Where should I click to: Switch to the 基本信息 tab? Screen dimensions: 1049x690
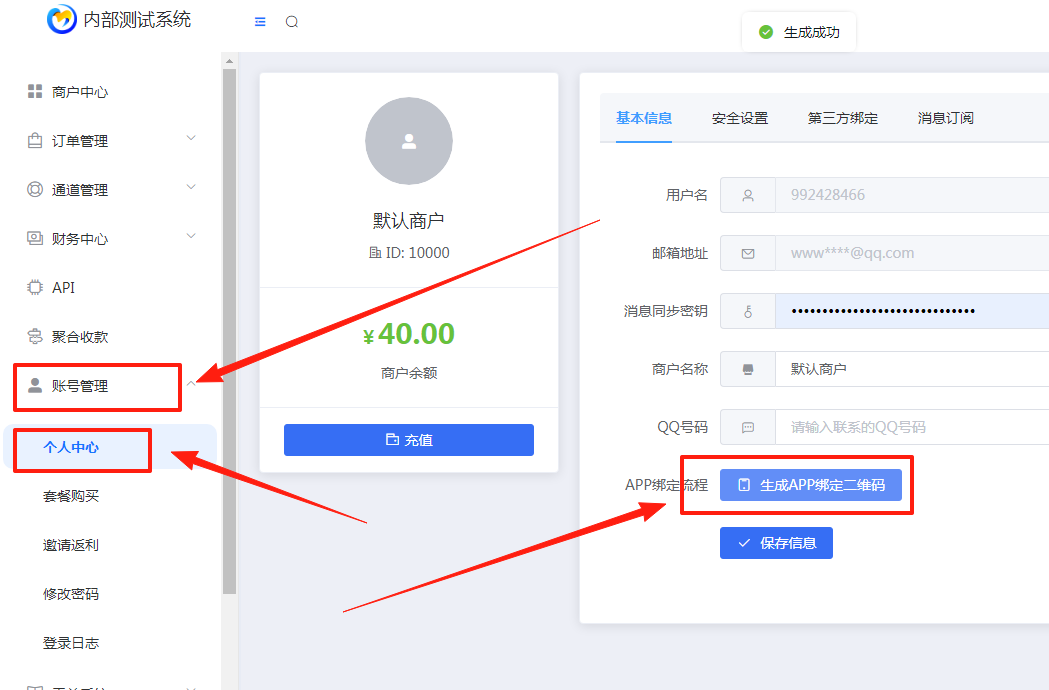[644, 118]
